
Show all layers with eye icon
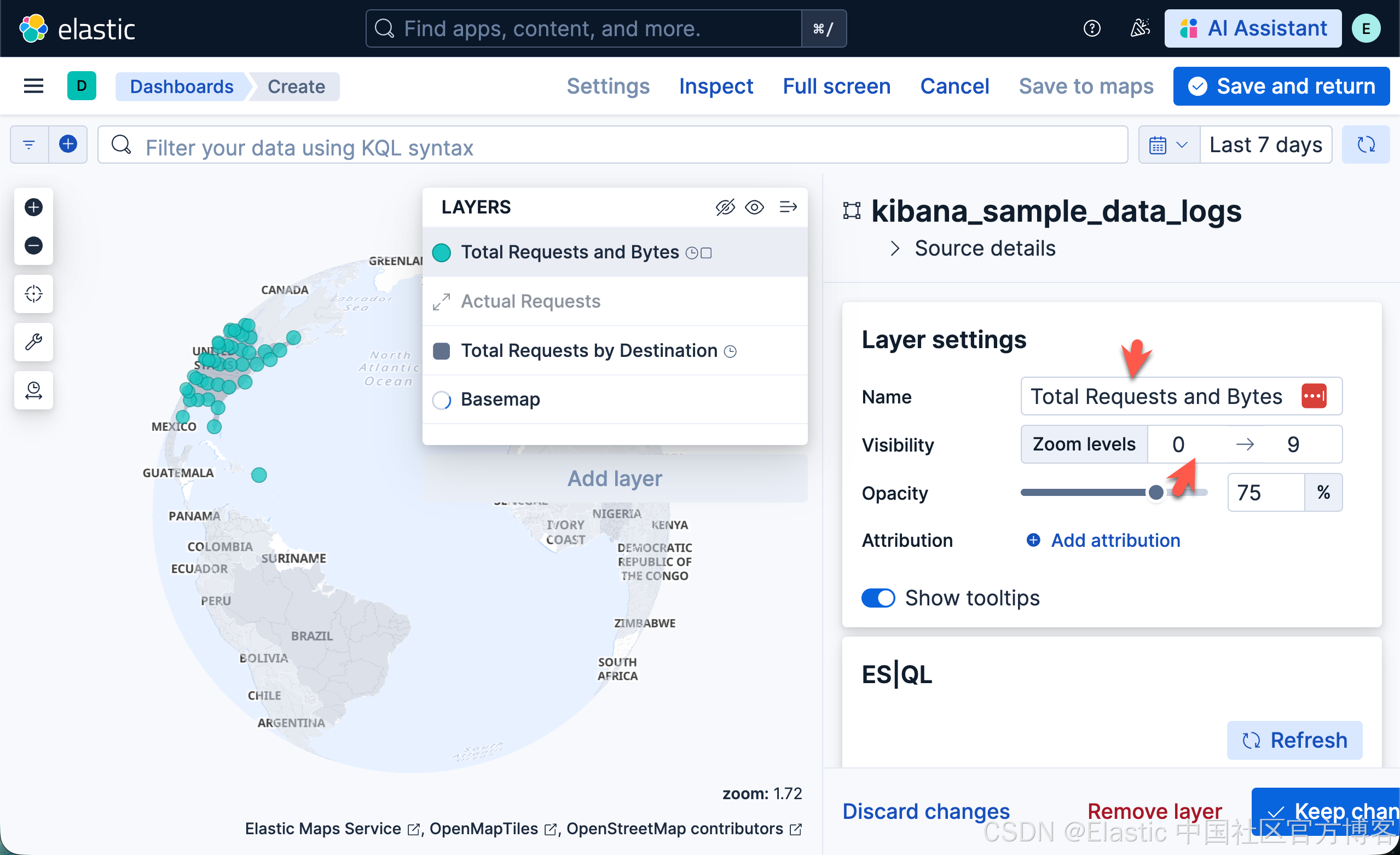755,207
